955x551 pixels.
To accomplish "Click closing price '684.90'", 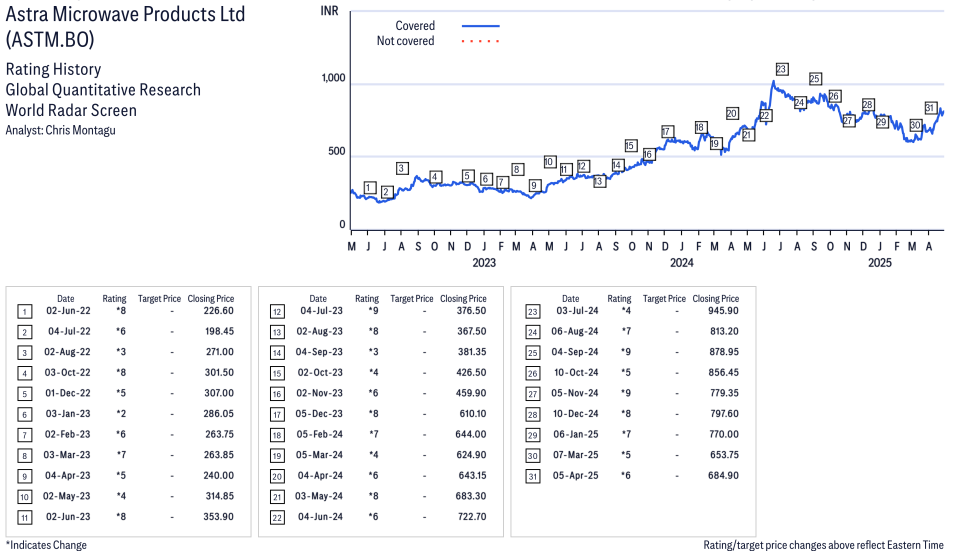I will [x=724, y=476].
